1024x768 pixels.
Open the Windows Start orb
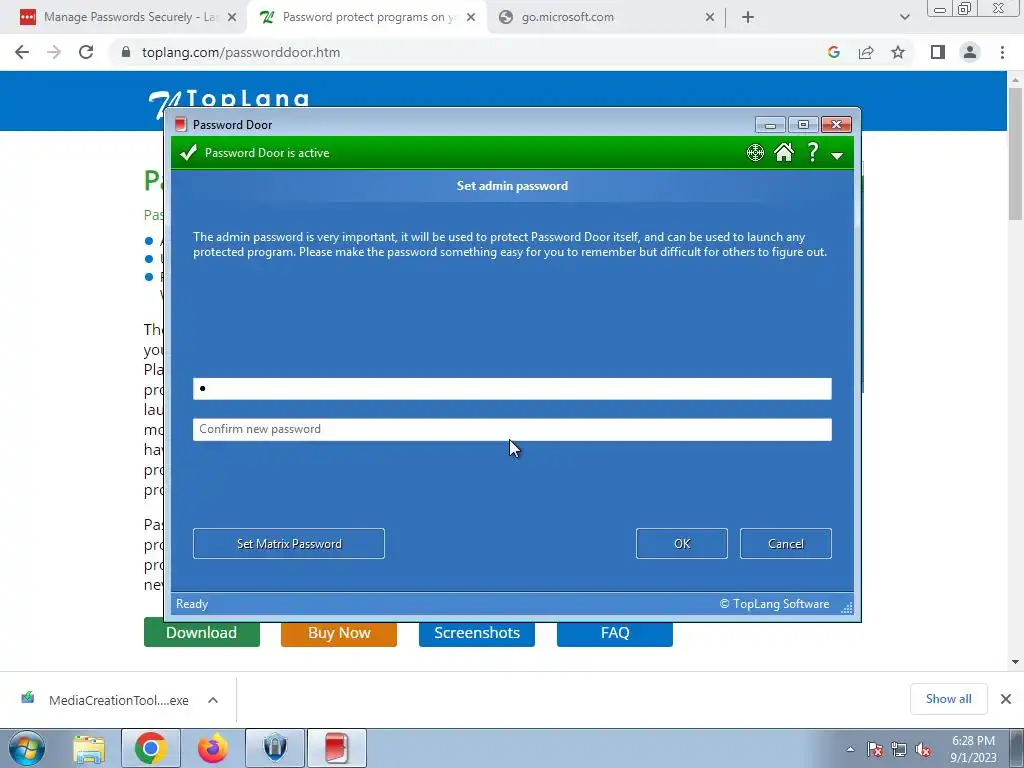point(27,748)
